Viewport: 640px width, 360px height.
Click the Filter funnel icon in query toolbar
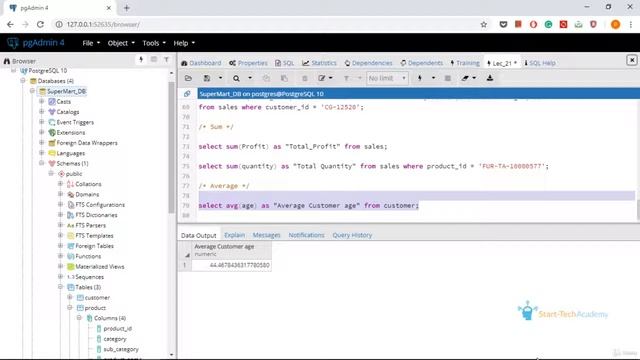(x=346, y=78)
